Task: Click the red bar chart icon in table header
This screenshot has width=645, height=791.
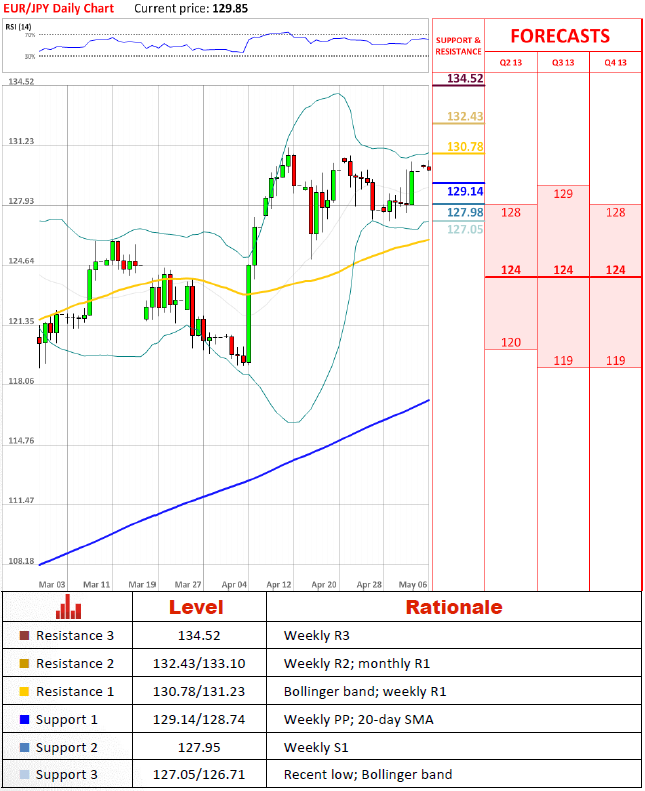Action: coord(68,607)
